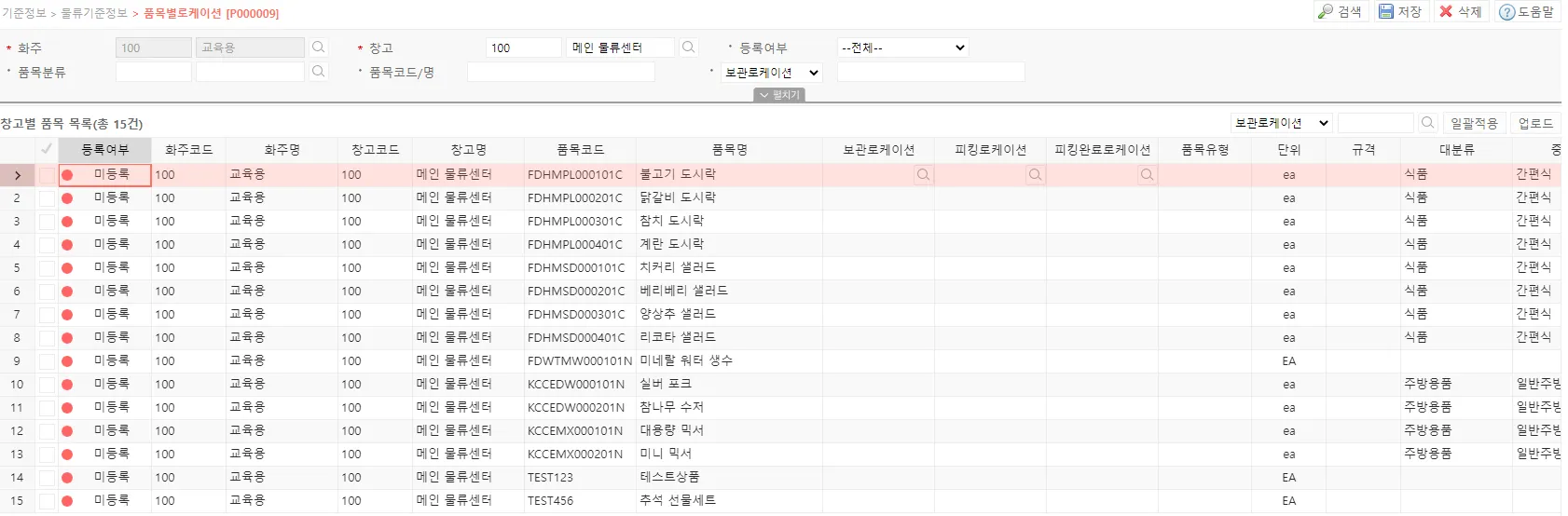Go to 기준정보 in the breadcrumb

[x=23, y=13]
